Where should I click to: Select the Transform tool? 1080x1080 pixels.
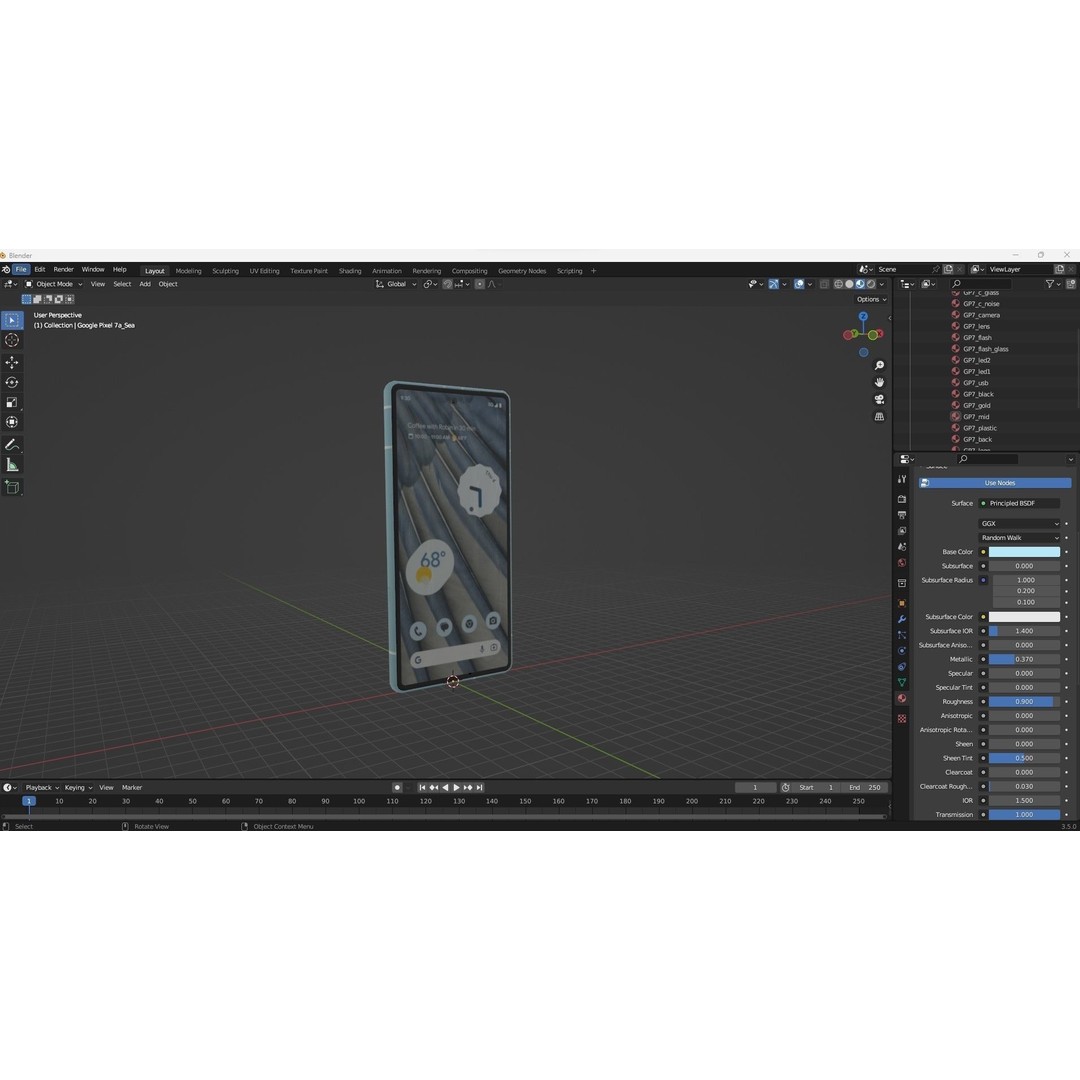point(12,422)
